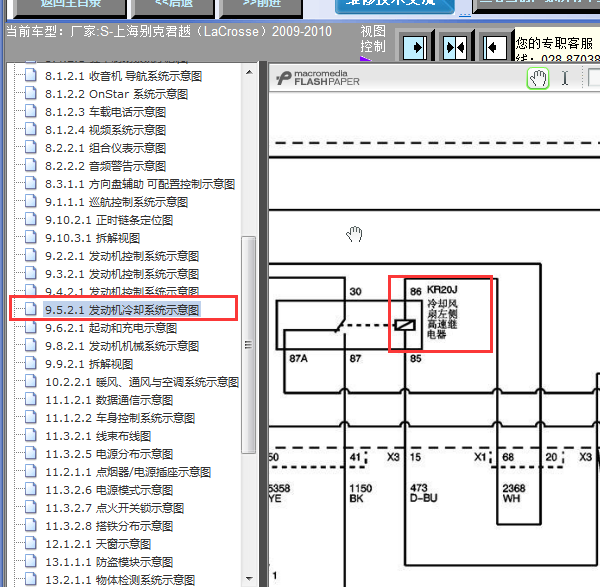Click the <<后退 back button
Viewport: 600px width, 587px height.
click(x=173, y=6)
